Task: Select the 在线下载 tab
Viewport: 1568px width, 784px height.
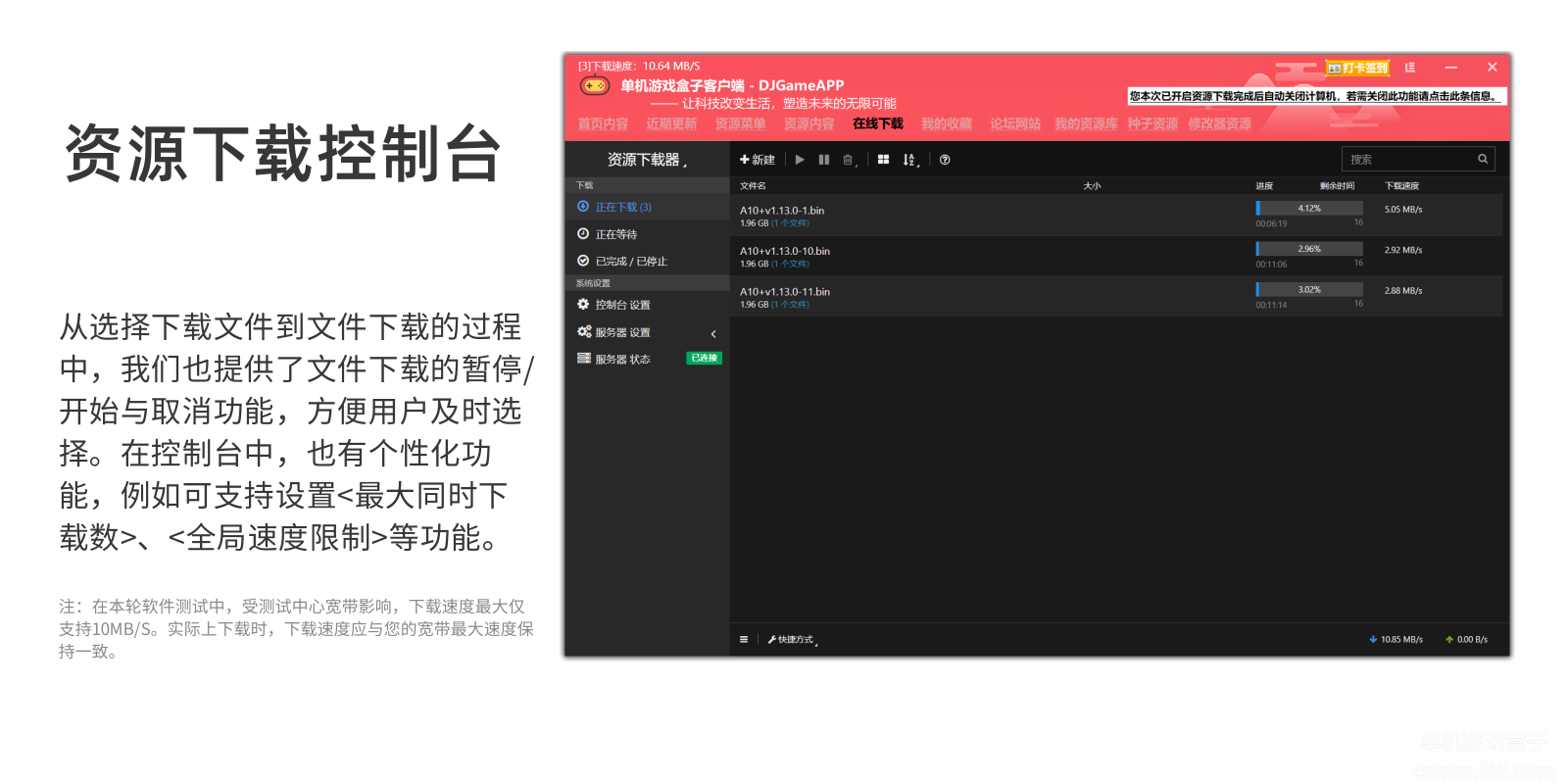Action: 878,123
